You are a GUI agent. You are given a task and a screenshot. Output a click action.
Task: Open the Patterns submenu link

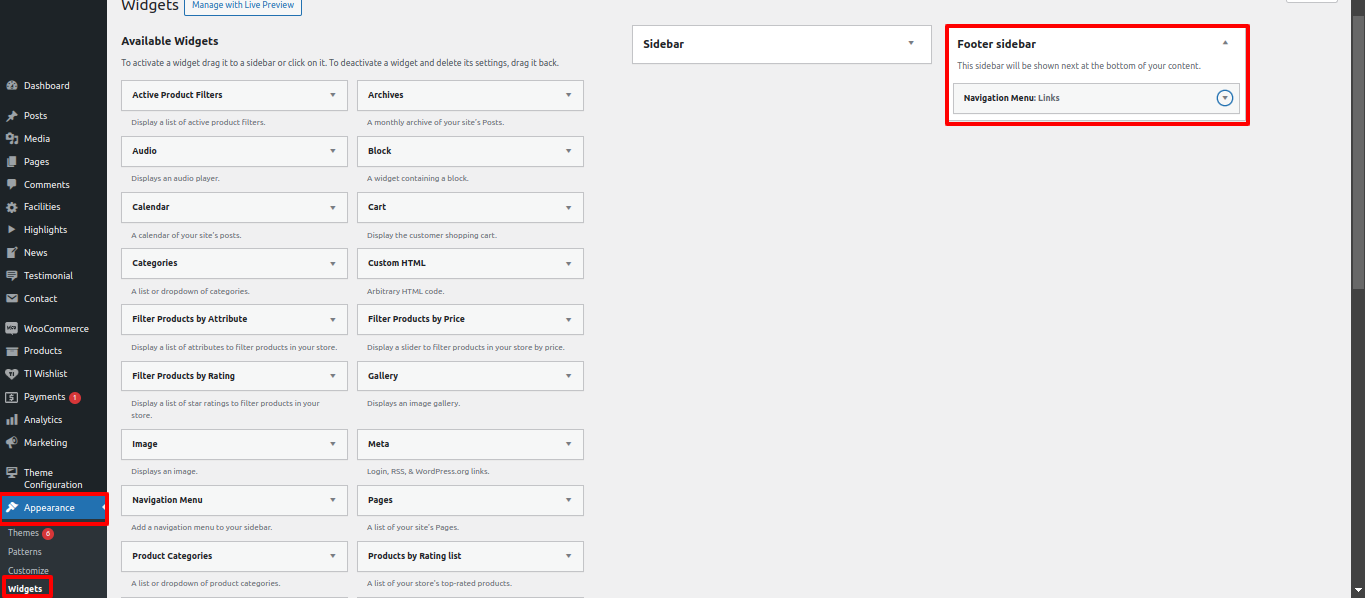tap(25, 552)
